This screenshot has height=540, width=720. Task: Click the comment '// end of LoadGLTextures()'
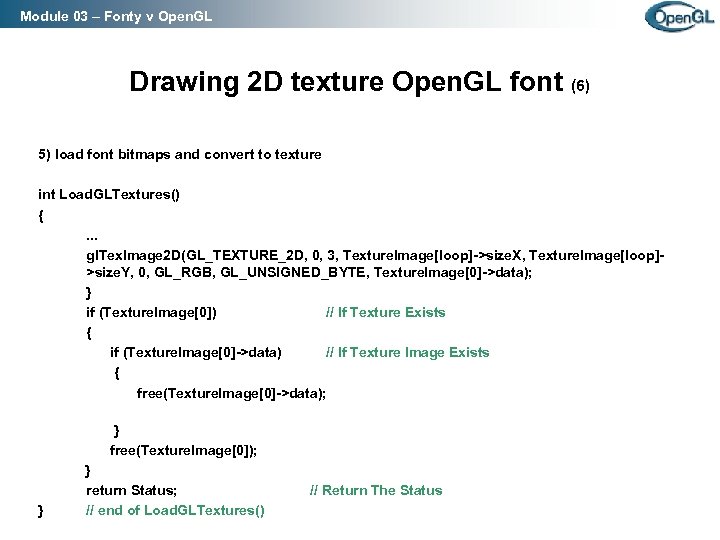coord(175,511)
